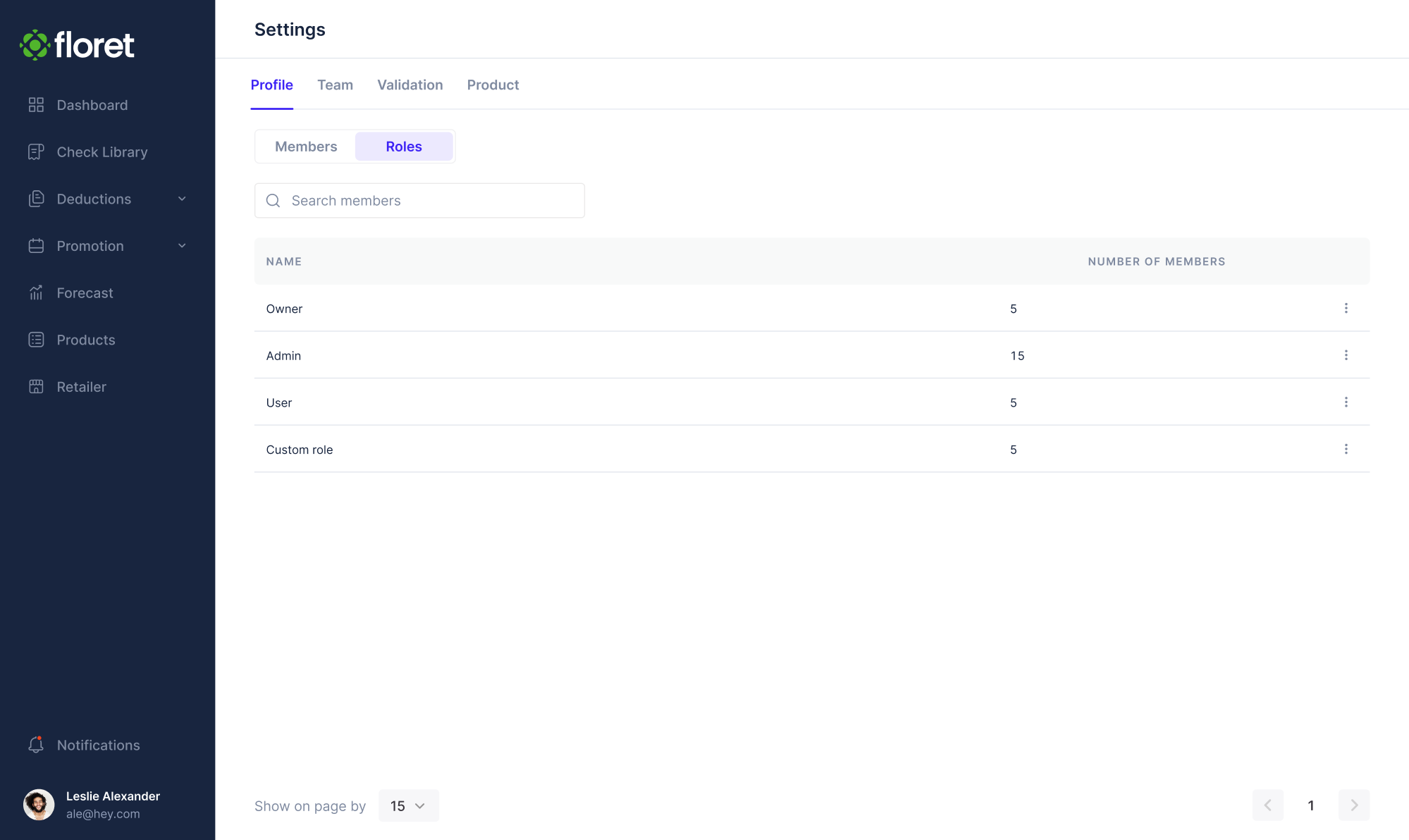Image resolution: width=1409 pixels, height=840 pixels.
Task: Open the Validation tab
Action: coord(410,85)
